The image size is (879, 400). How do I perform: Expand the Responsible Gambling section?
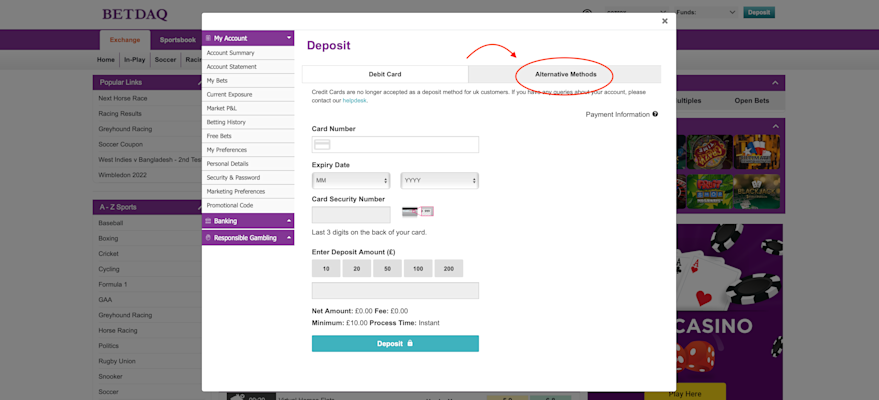tap(289, 238)
